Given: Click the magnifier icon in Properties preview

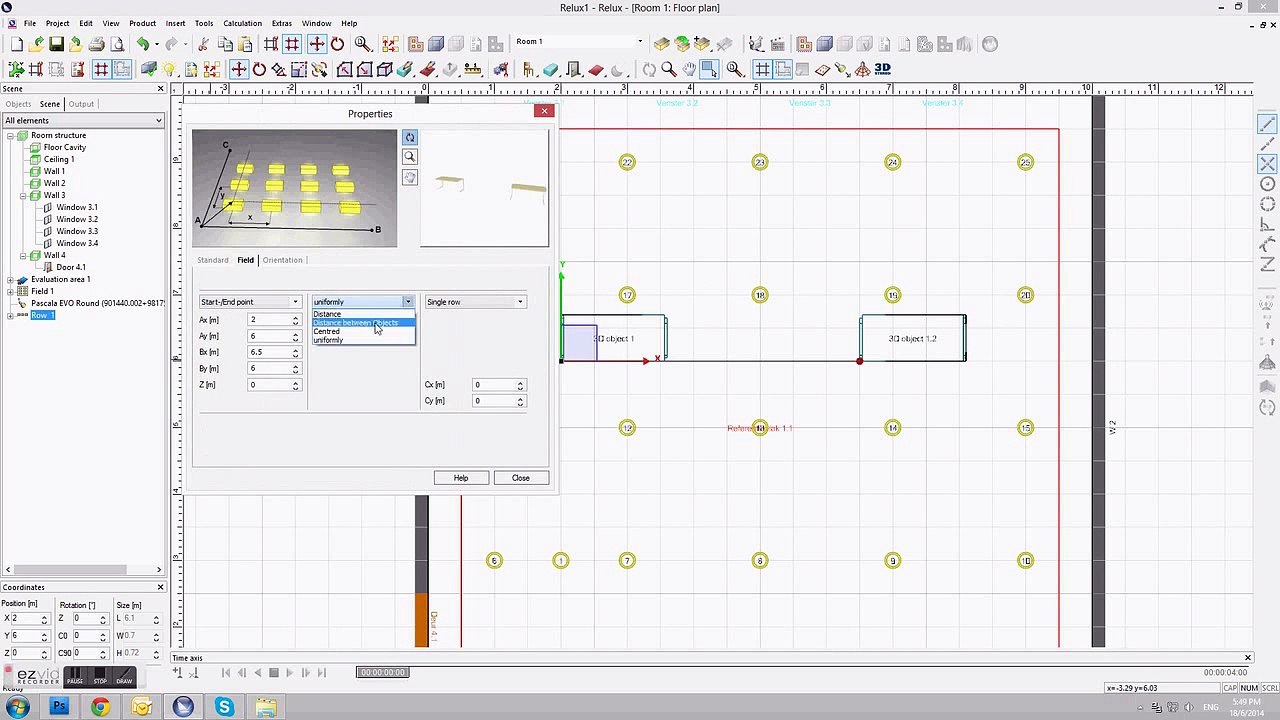Looking at the screenshot, I should (x=409, y=157).
